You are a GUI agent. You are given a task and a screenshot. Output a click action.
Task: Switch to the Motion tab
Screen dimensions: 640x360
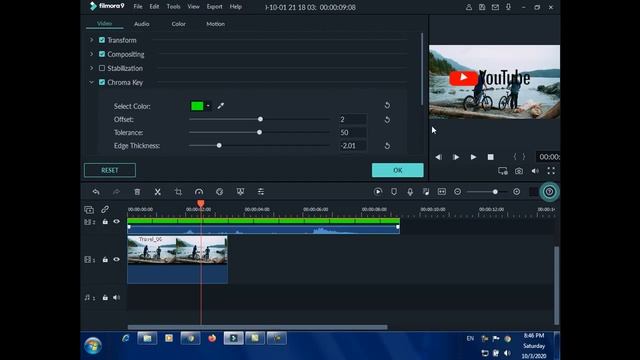pyautogui.click(x=216, y=24)
